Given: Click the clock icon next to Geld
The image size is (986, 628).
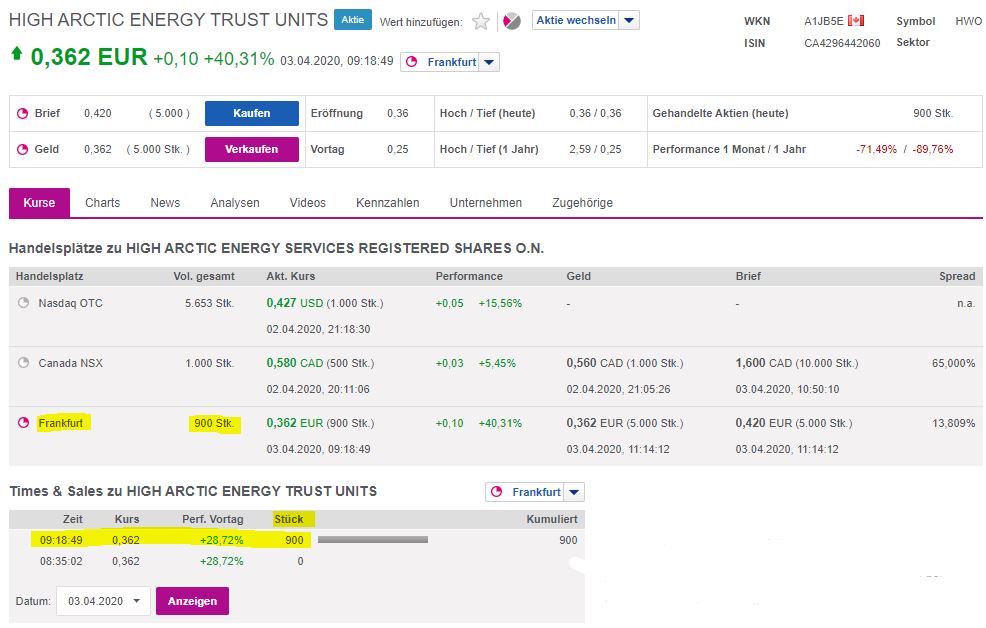Looking at the screenshot, I should coord(22,150).
